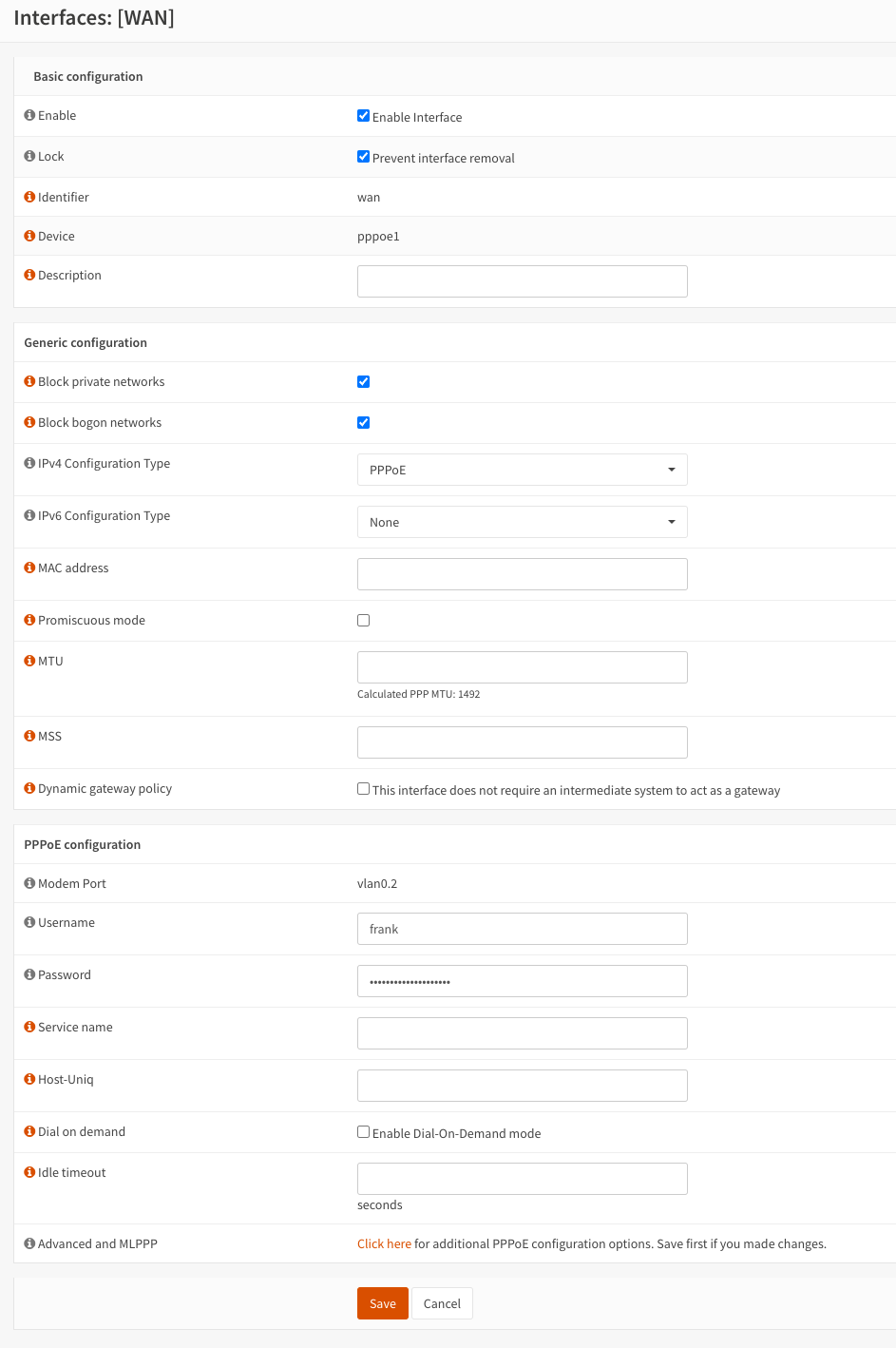Click the 'Basic configuration' section heading
The image size is (896, 1348).
point(88,76)
